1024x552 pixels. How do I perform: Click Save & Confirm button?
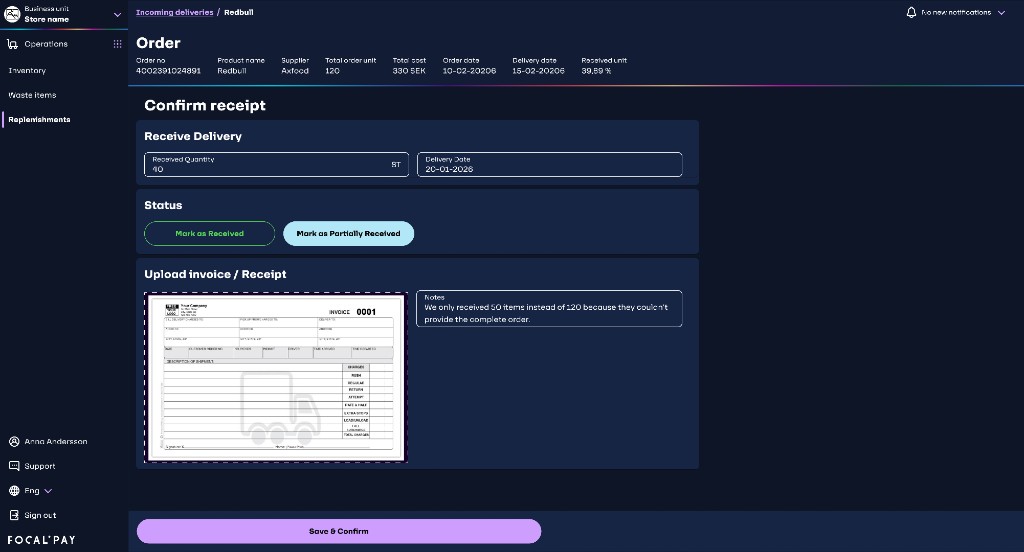[338, 531]
